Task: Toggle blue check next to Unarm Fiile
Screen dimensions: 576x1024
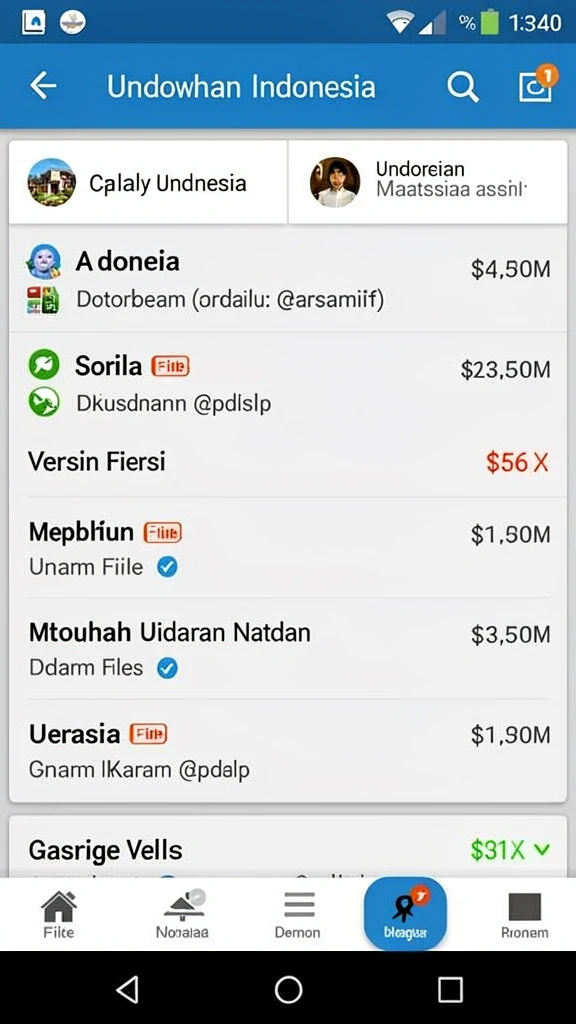Action: [167, 568]
